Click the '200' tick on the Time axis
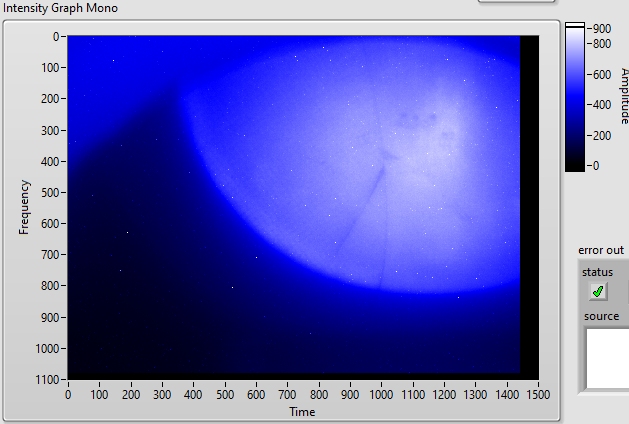Screen dimensions: 629x424 click(x=131, y=395)
